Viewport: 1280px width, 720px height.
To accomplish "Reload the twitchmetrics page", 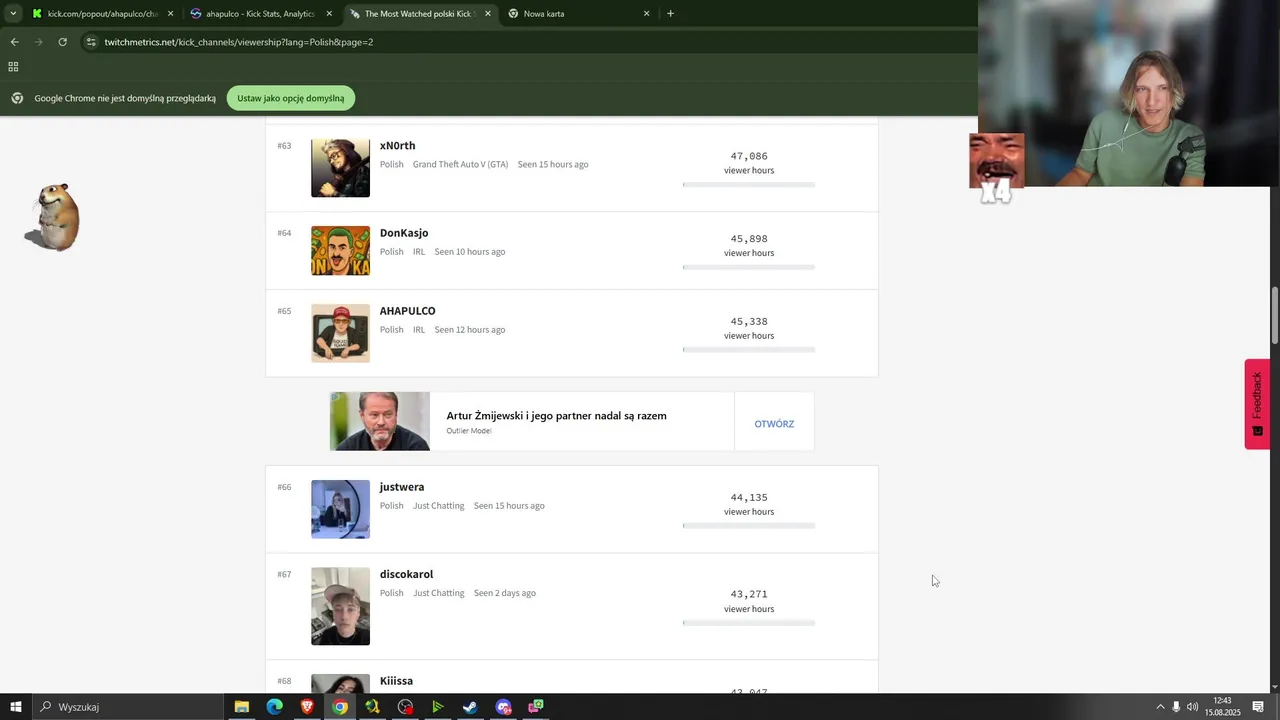I will (62, 42).
